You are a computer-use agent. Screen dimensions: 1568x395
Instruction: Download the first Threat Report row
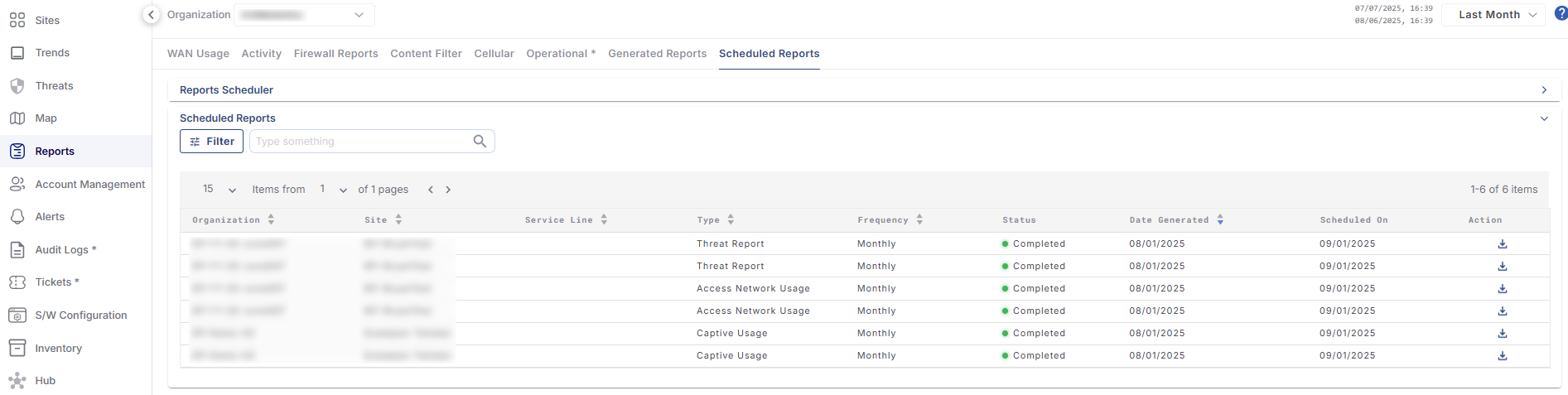click(1502, 244)
